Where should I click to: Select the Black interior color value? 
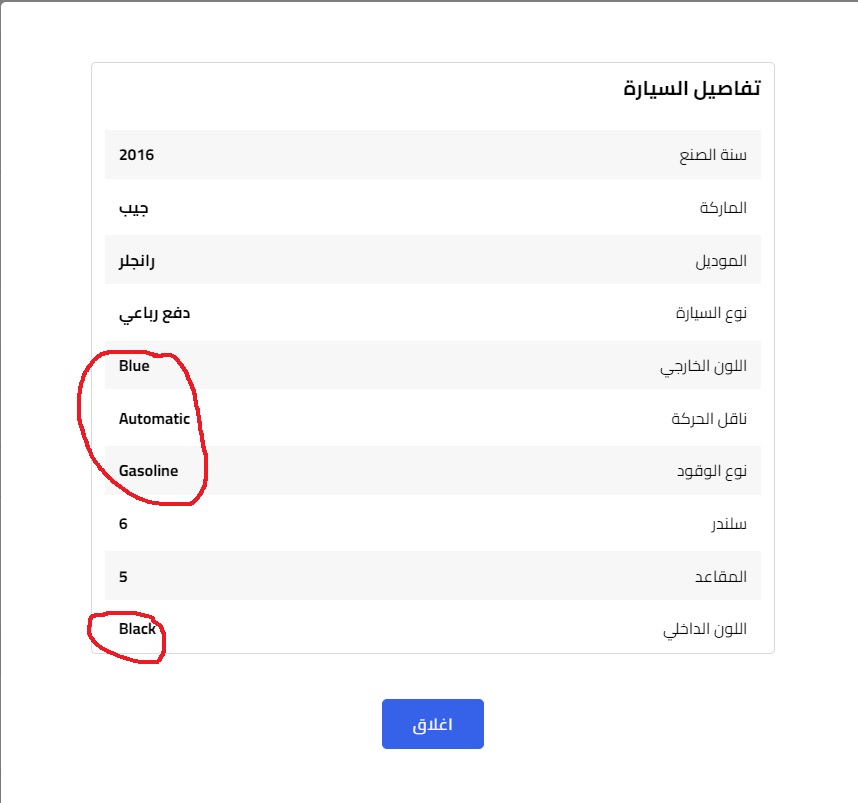click(x=137, y=629)
